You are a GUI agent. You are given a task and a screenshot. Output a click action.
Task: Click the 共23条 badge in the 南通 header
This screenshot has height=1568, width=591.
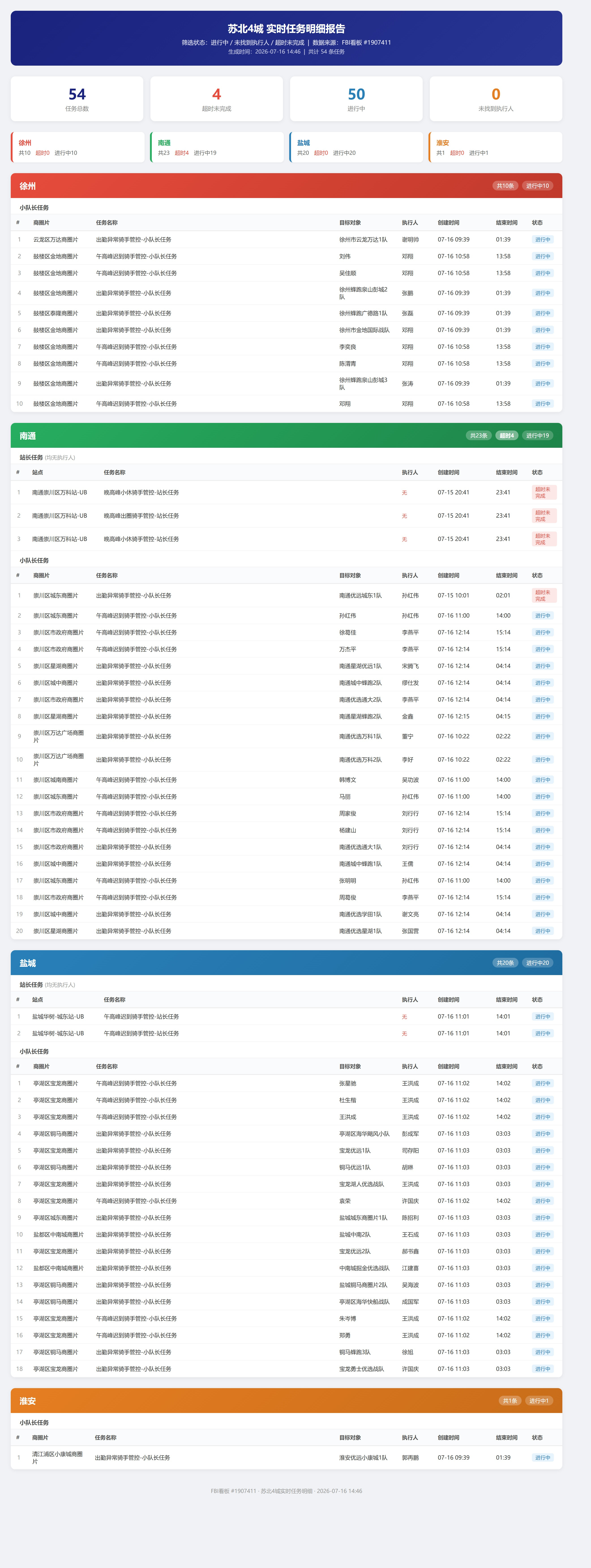point(479,435)
